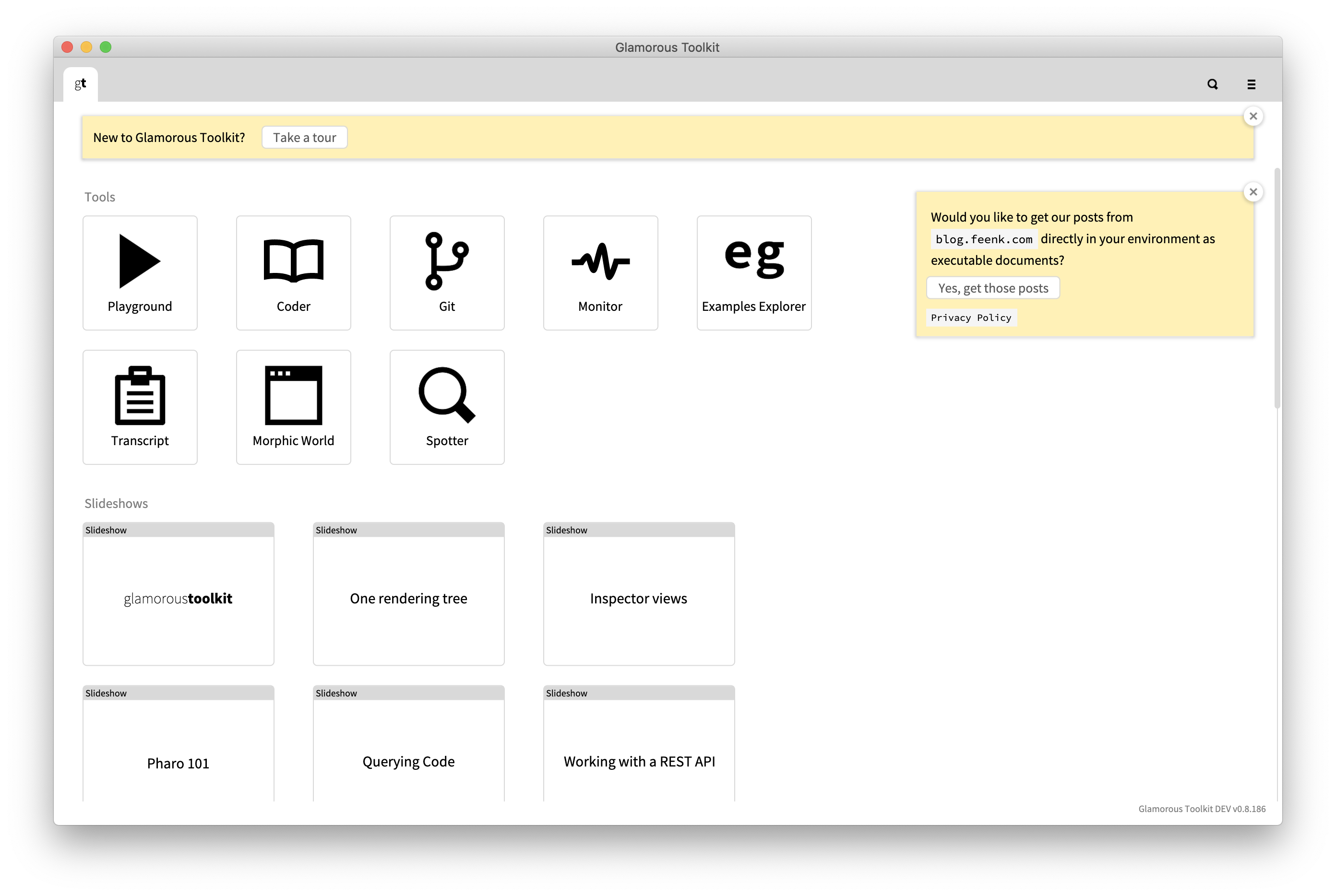Click the Glamorous Toolkit DEV version label

(x=1202, y=809)
